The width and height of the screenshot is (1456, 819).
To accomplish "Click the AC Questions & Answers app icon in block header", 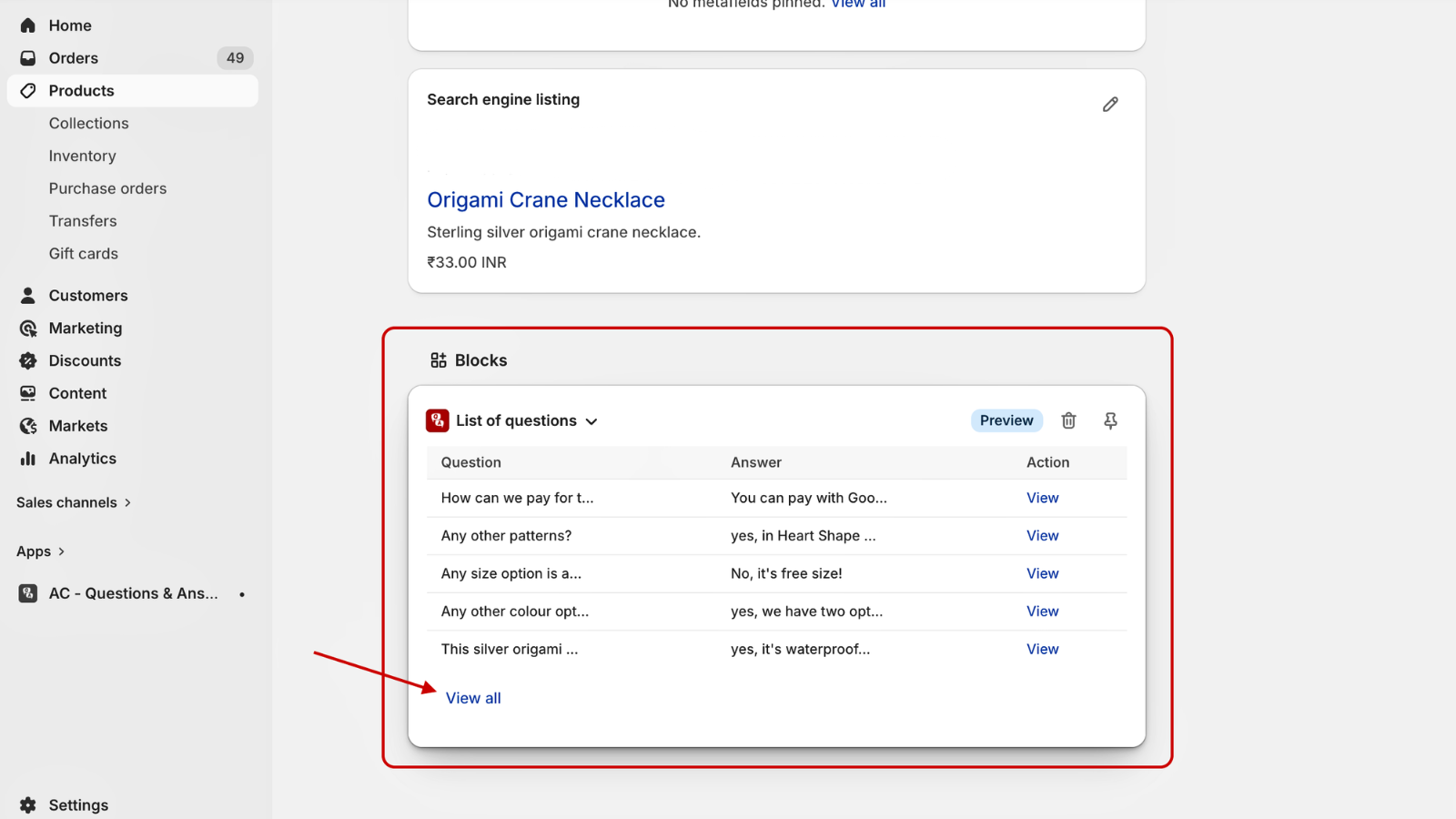I will [438, 420].
